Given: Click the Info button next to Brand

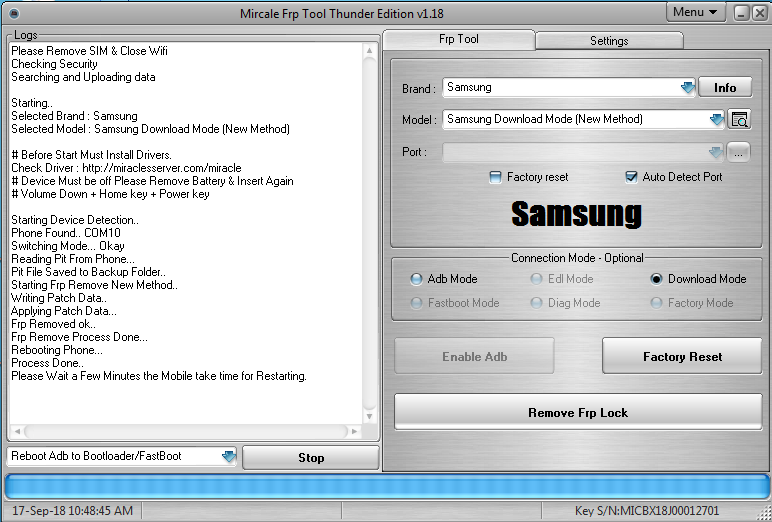Looking at the screenshot, I should pyautogui.click(x=725, y=88).
